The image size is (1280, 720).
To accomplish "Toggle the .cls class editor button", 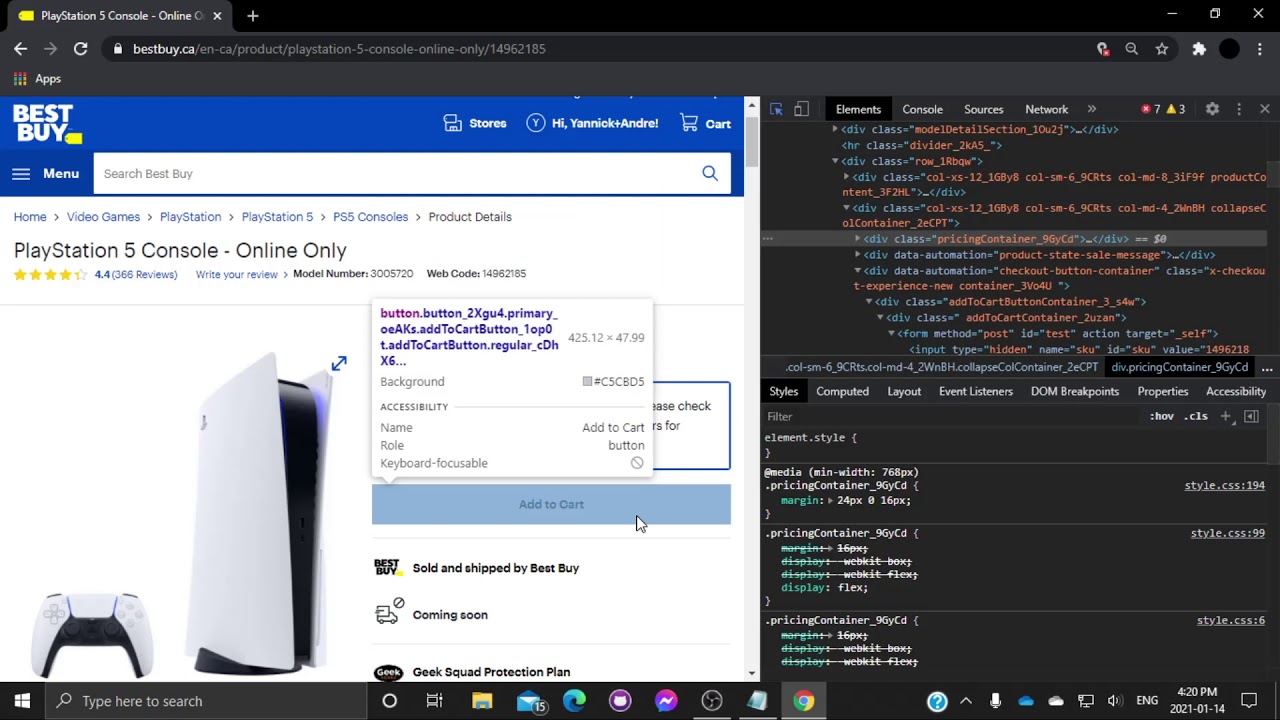I will tap(1196, 416).
